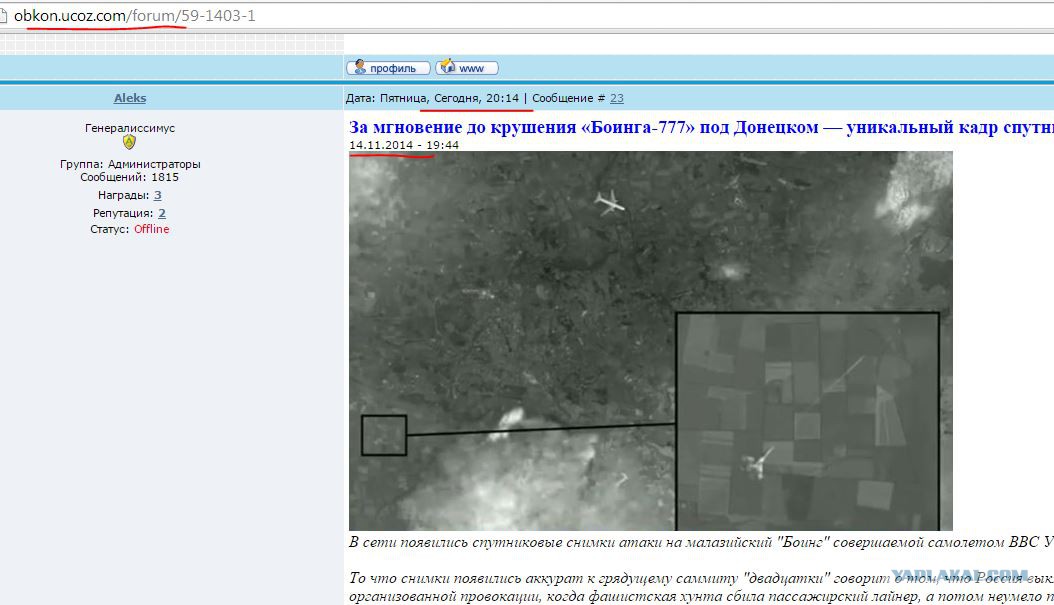Open the Aleks username link

click(130, 98)
